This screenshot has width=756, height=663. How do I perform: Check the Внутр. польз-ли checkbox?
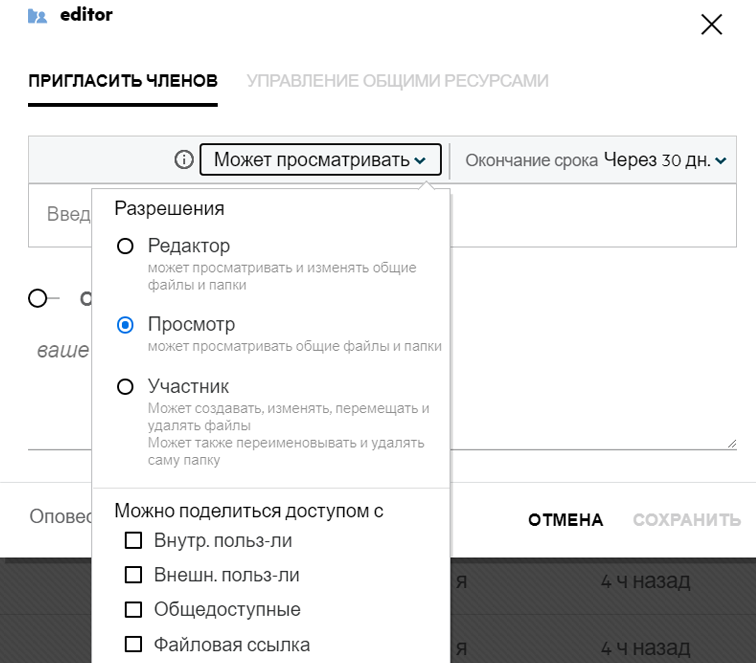133,541
